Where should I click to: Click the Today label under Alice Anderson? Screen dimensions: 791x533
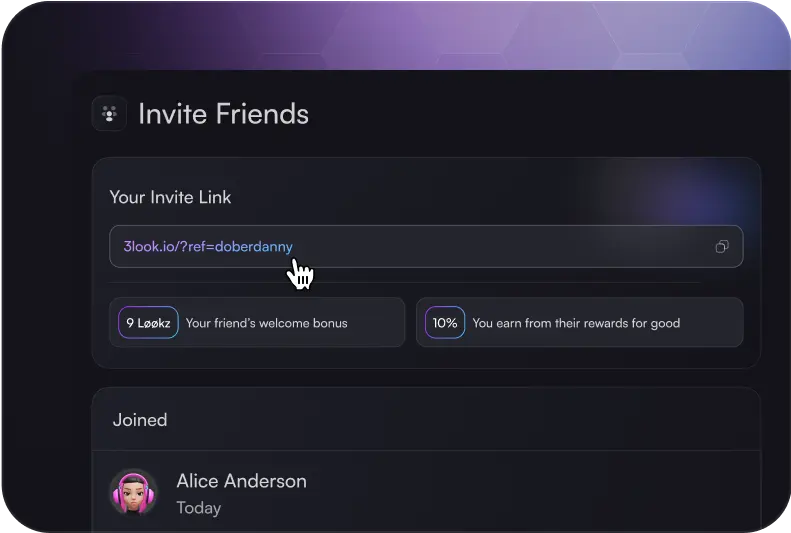[x=199, y=508]
